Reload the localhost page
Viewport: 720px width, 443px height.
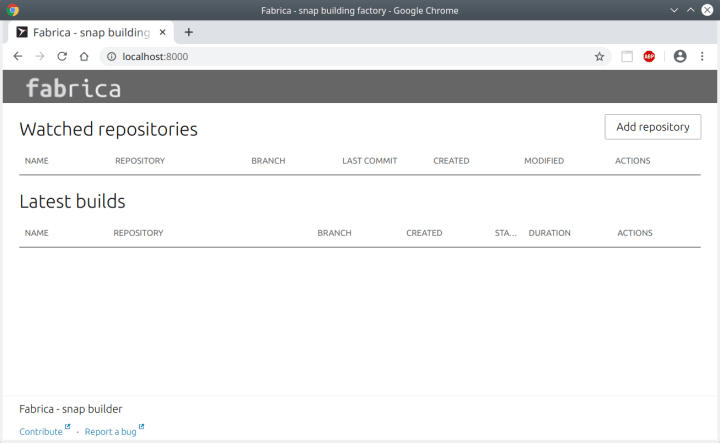point(62,56)
